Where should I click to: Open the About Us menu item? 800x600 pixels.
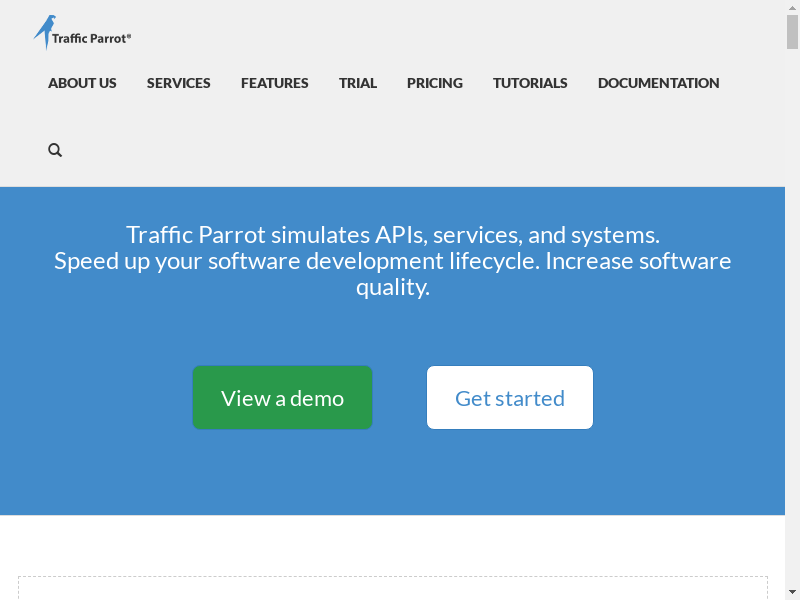pos(82,83)
